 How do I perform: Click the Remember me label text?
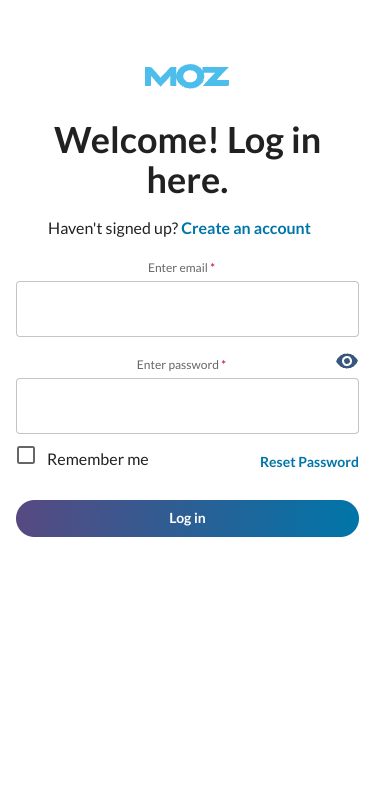98,459
